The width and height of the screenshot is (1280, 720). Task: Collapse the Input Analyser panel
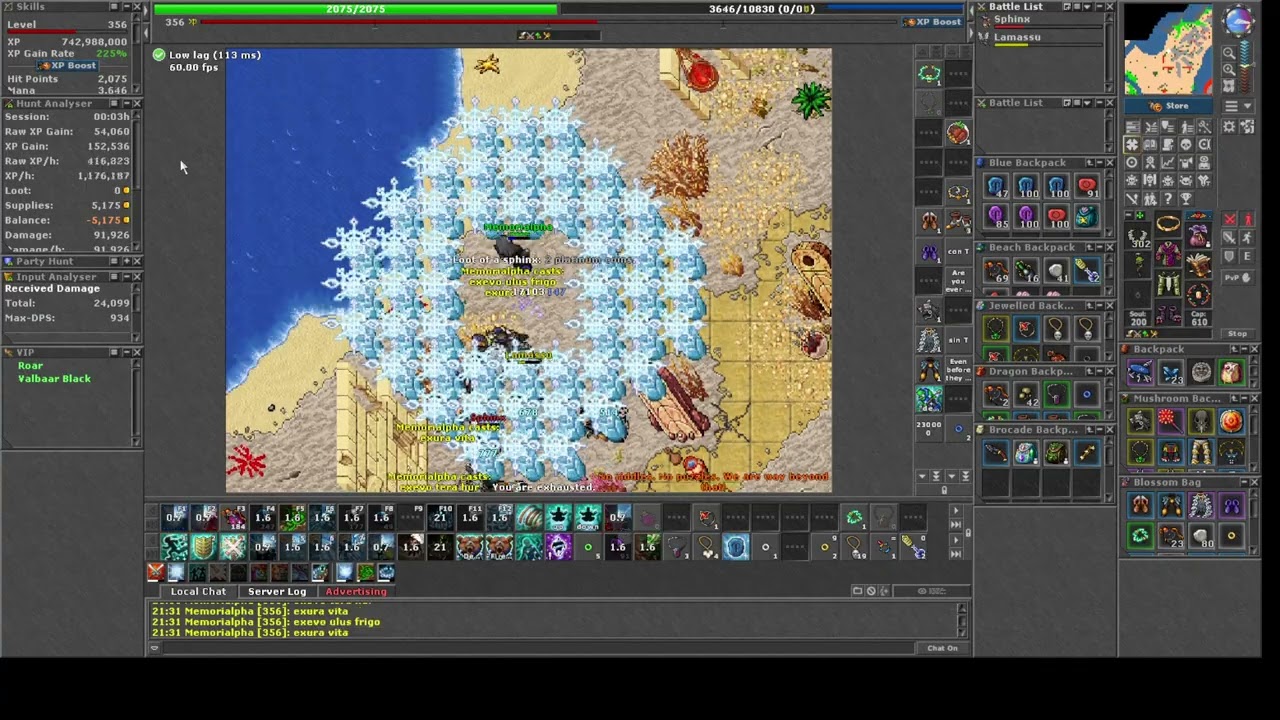pyautogui.click(x=127, y=277)
